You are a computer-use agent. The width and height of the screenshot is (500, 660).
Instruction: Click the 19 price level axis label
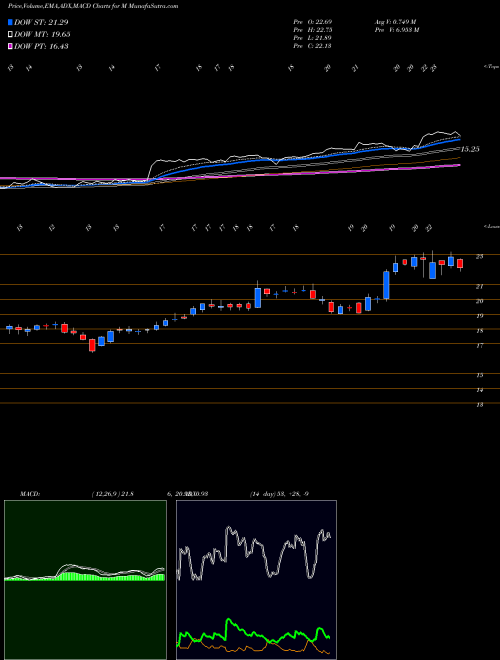(x=480, y=316)
